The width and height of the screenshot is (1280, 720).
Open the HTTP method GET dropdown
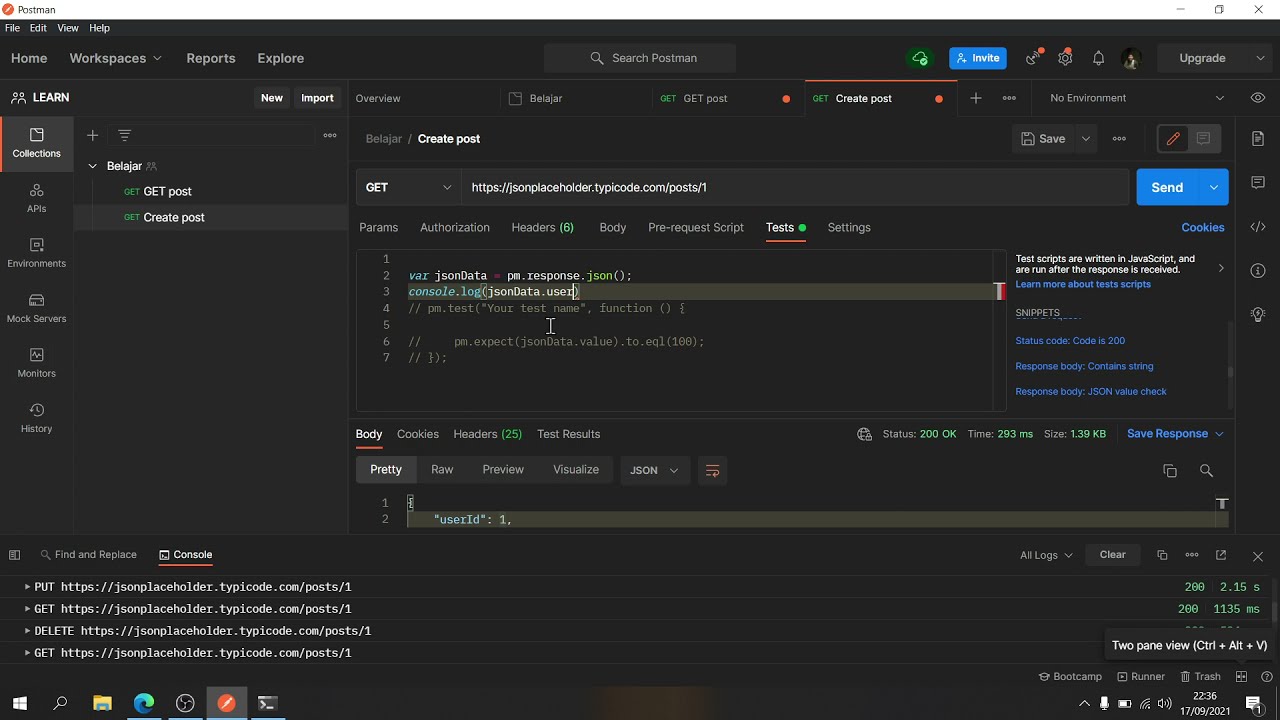[x=408, y=187]
